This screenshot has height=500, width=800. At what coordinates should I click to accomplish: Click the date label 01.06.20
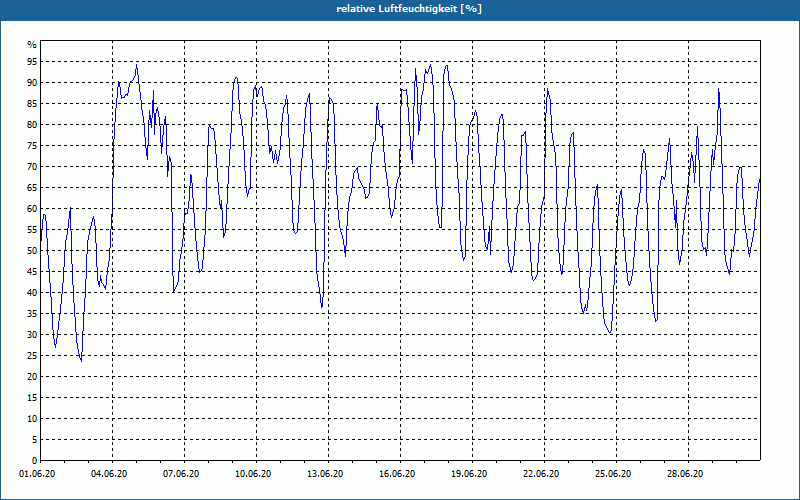click(x=37, y=474)
